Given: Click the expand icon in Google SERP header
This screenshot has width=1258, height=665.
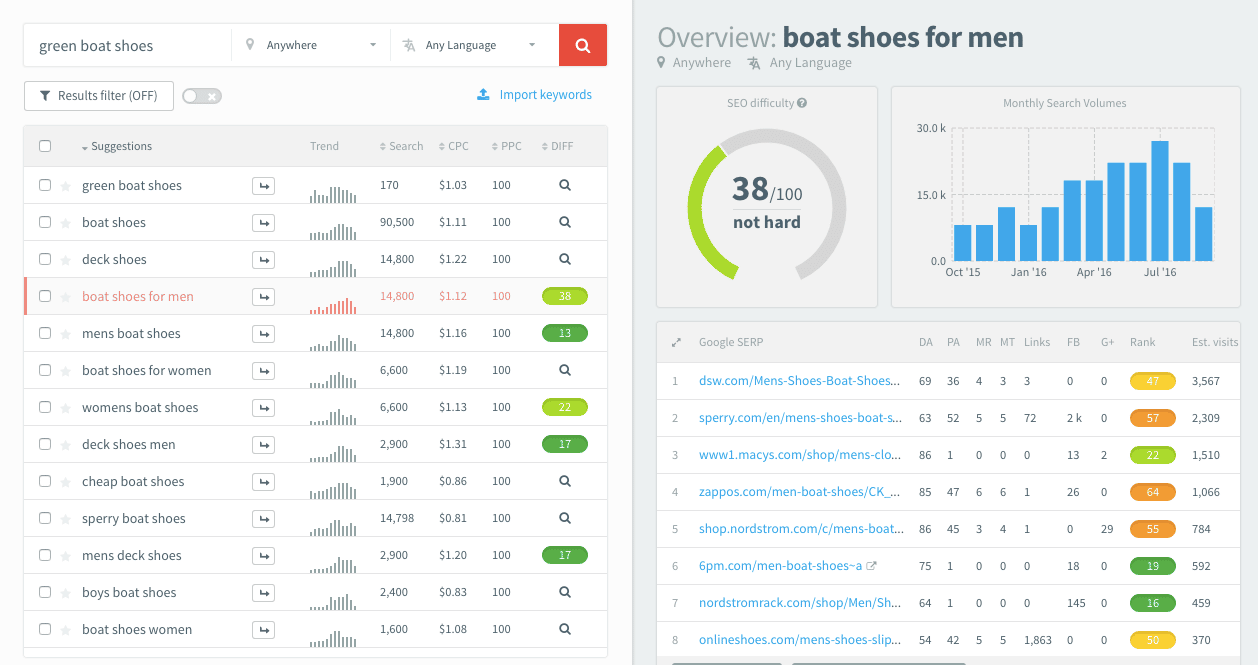Looking at the screenshot, I should pos(676,342).
